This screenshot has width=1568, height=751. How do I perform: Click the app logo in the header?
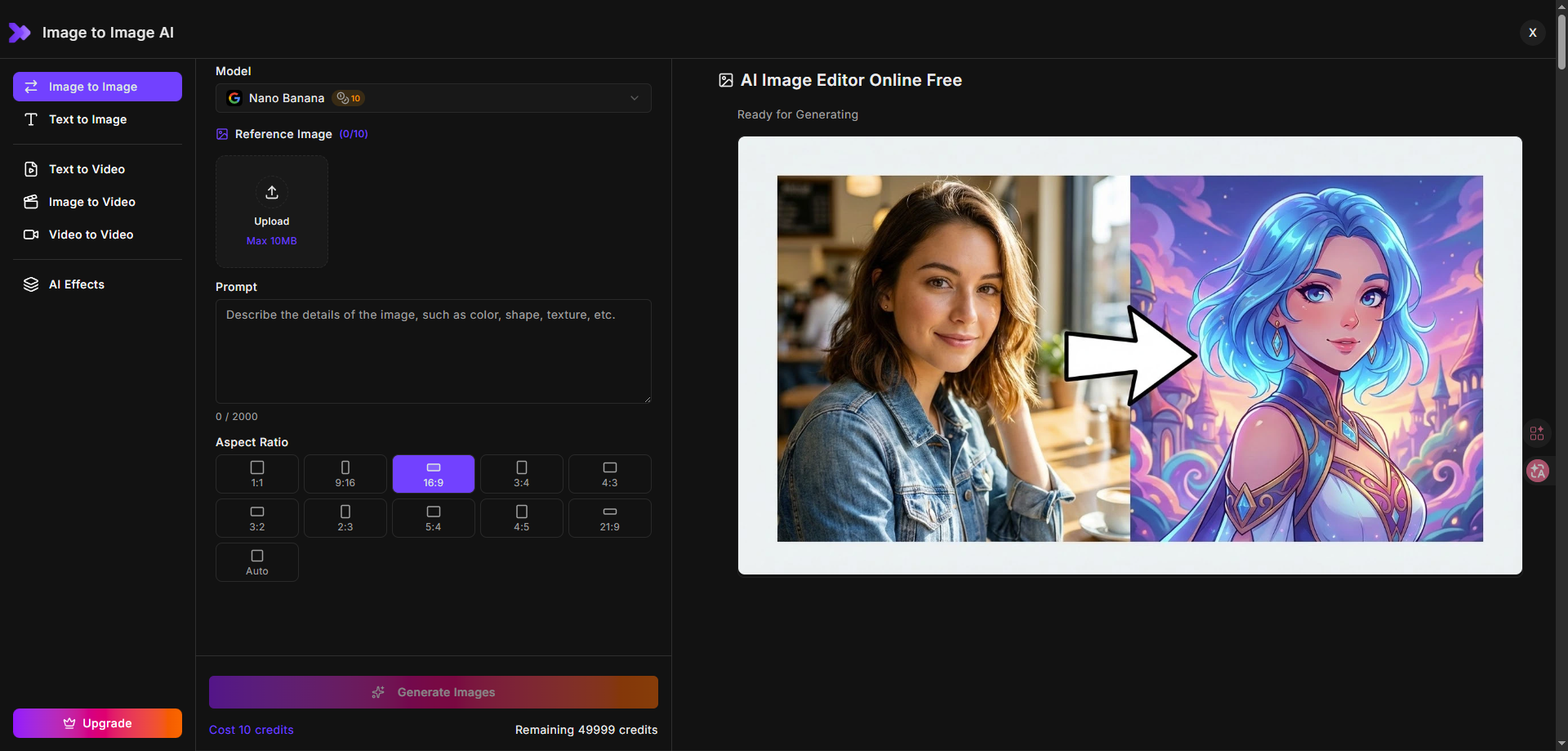[x=20, y=33]
